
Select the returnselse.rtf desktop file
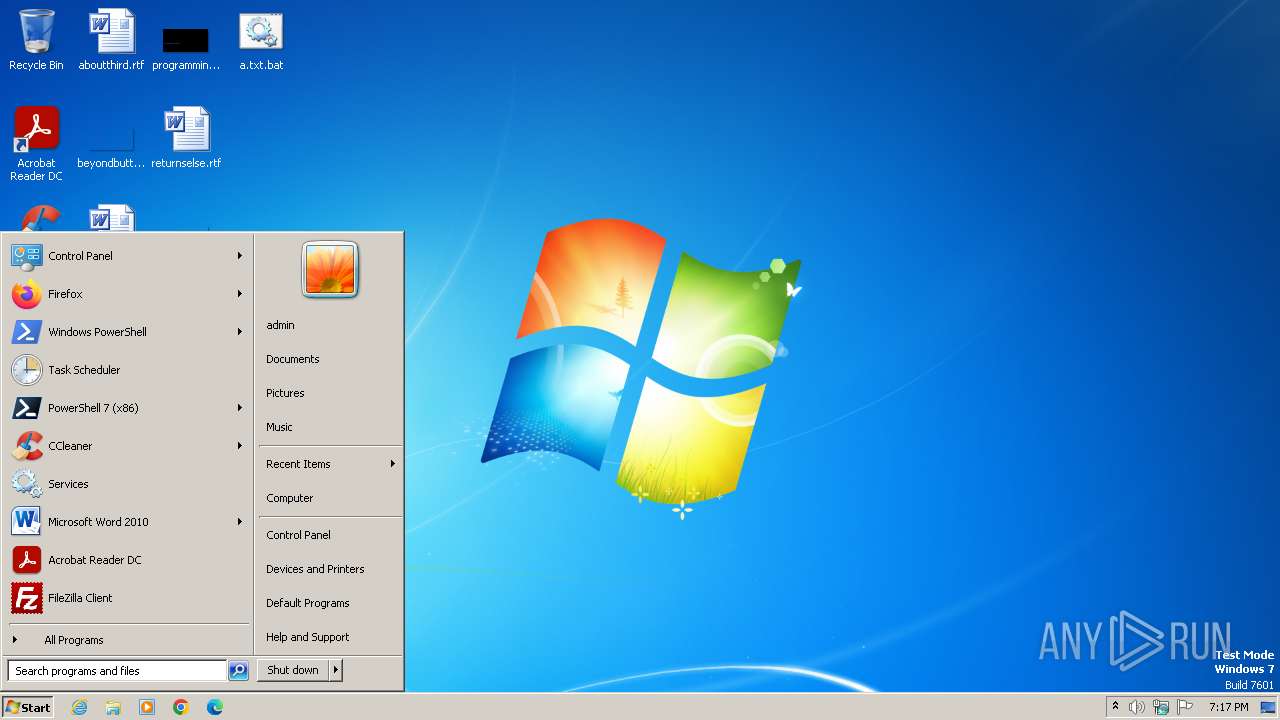(x=186, y=138)
